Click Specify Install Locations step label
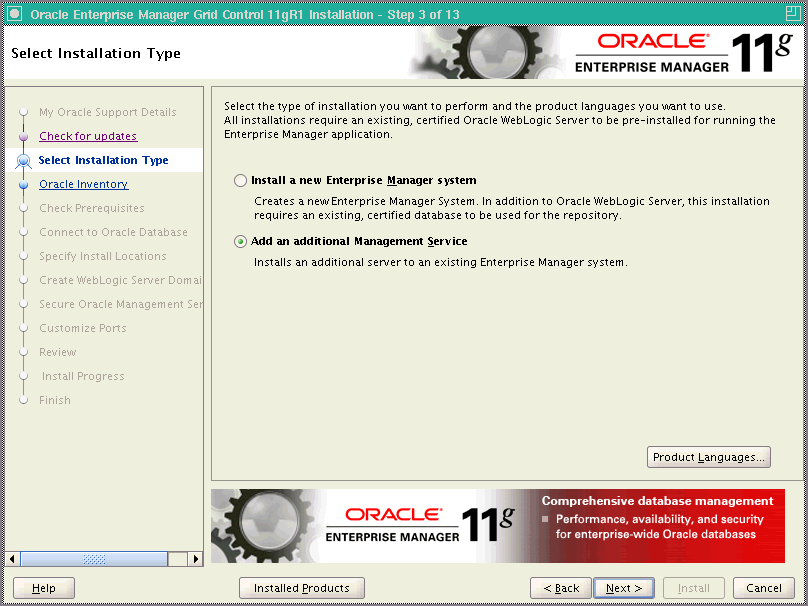 pyautogui.click(x=103, y=256)
